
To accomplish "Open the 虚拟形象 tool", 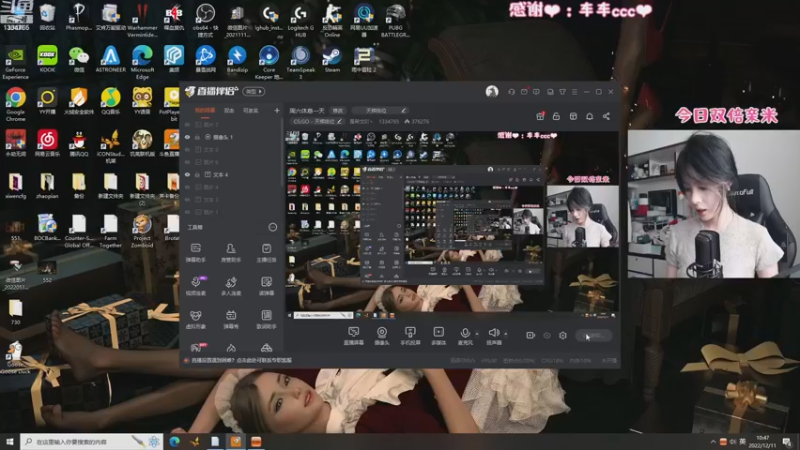I will pos(195,319).
